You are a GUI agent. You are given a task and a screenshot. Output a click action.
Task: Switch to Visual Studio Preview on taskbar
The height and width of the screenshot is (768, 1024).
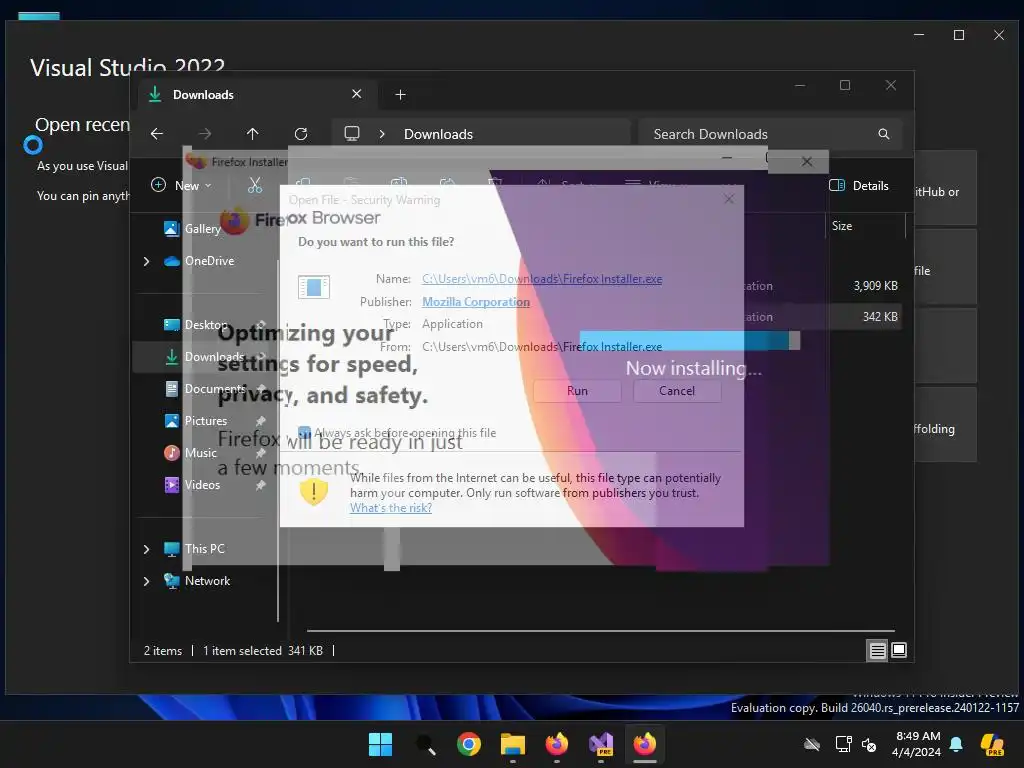click(601, 744)
